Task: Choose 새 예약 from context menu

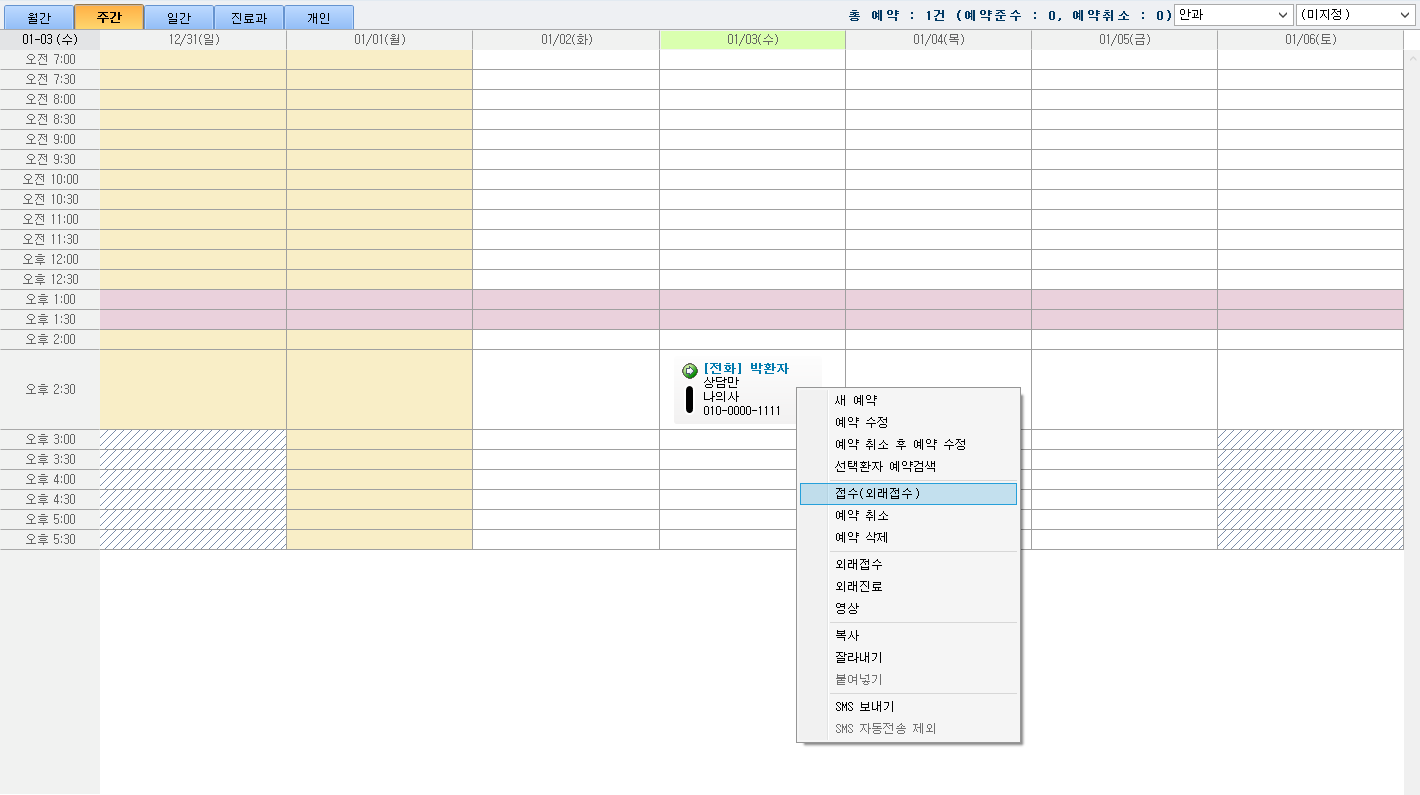Action: [856, 401]
